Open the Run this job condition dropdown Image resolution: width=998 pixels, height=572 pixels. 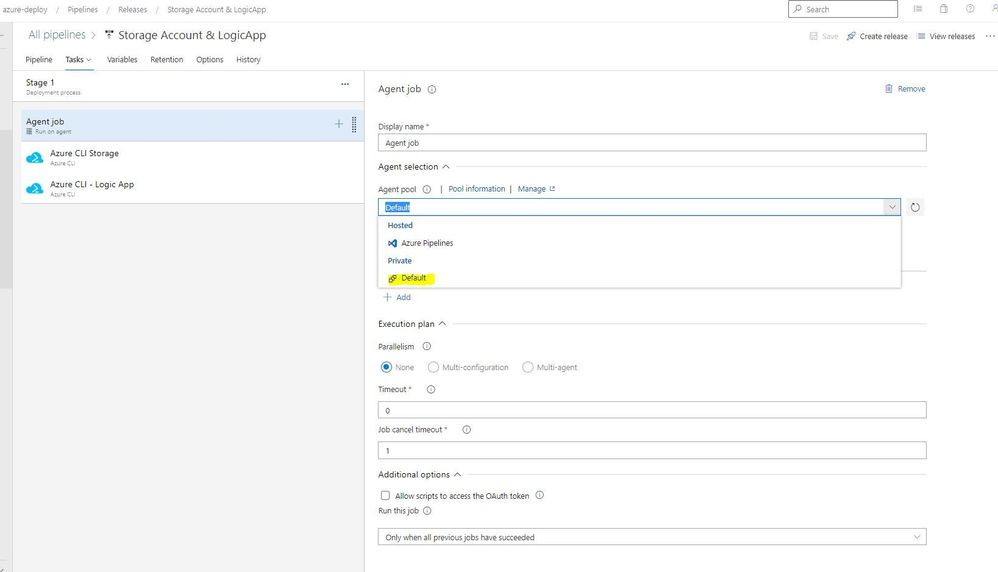(x=652, y=537)
